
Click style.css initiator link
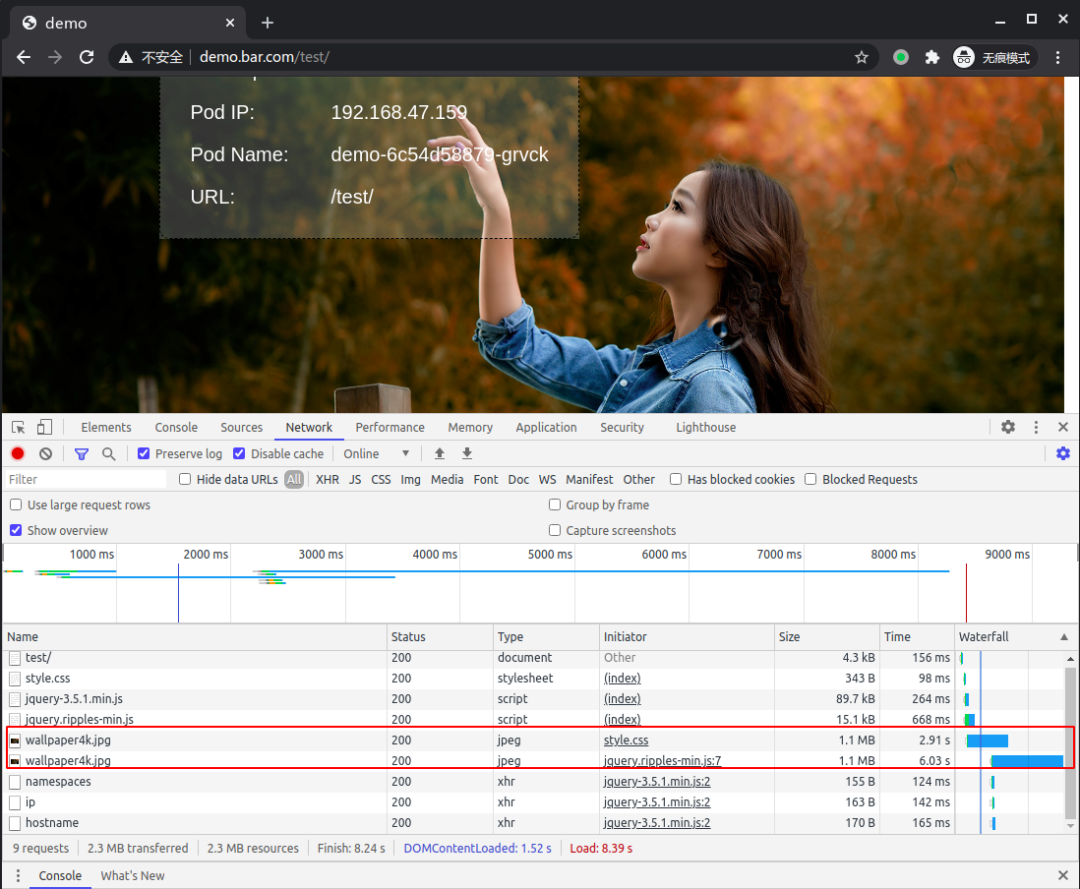coord(625,741)
